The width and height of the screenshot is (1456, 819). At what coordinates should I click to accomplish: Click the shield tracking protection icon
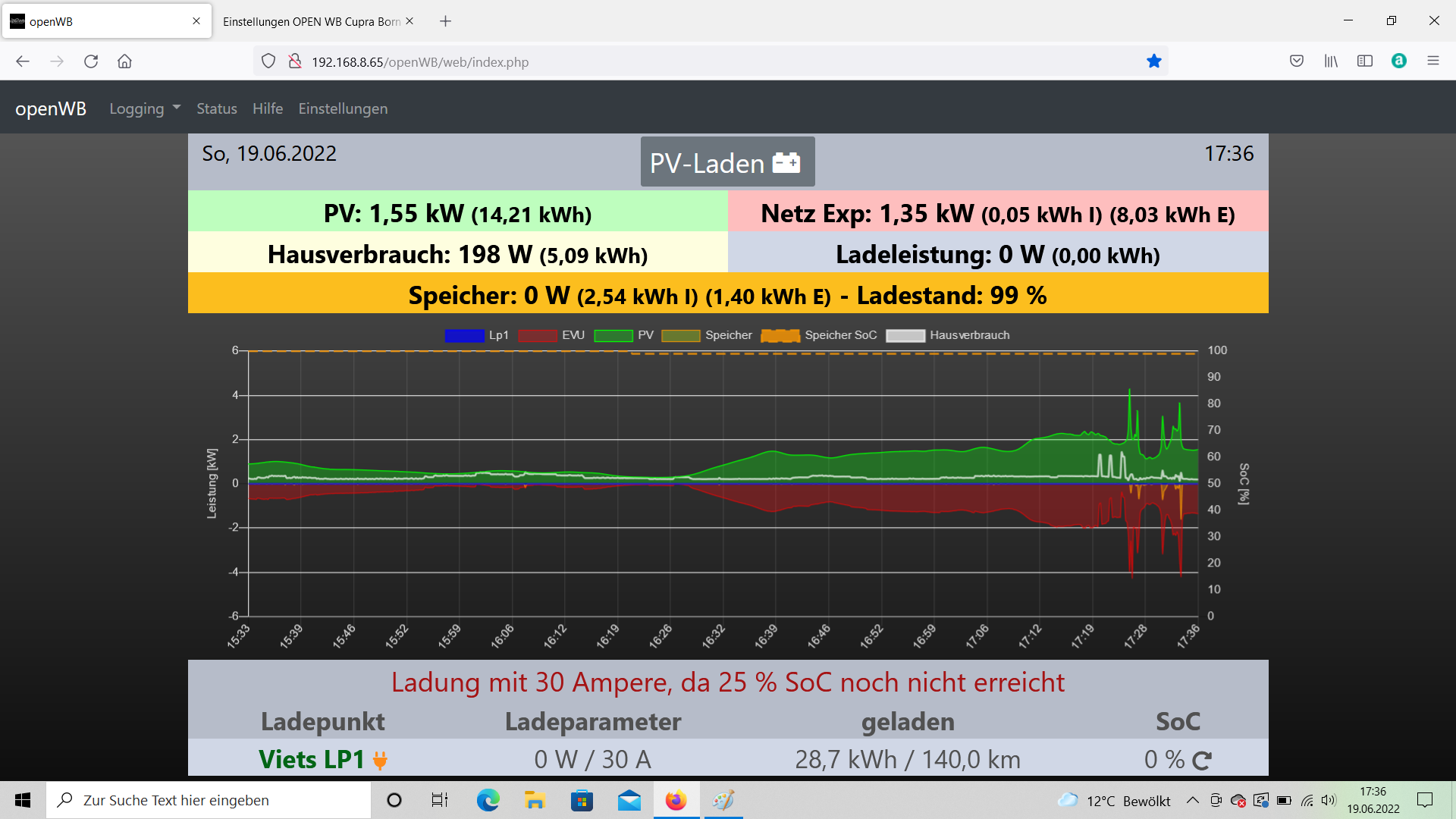268,61
